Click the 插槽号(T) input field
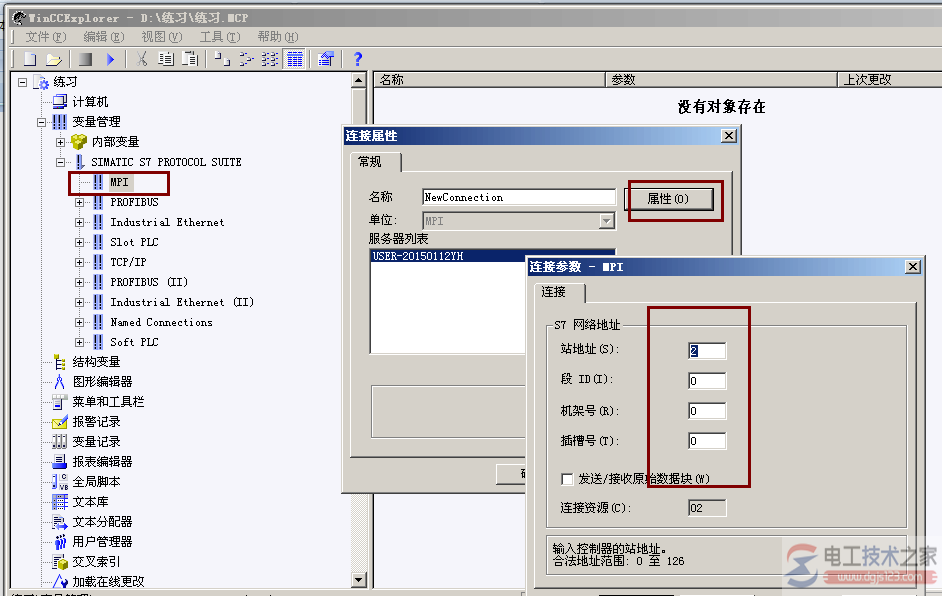The height and width of the screenshot is (596, 942). 707,441
